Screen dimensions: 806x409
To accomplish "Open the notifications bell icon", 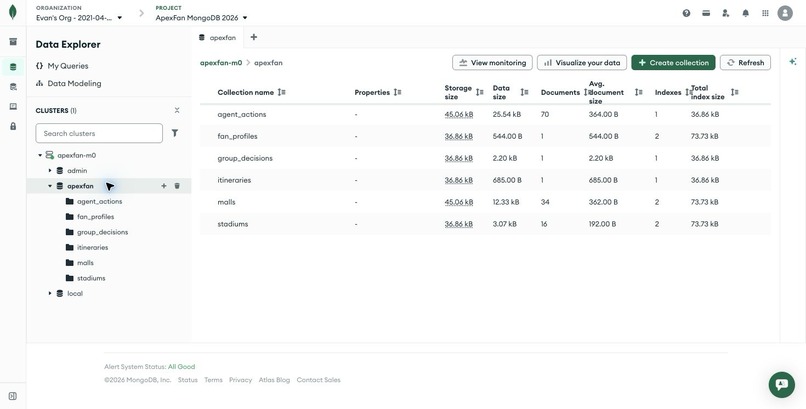I will tap(745, 13).
